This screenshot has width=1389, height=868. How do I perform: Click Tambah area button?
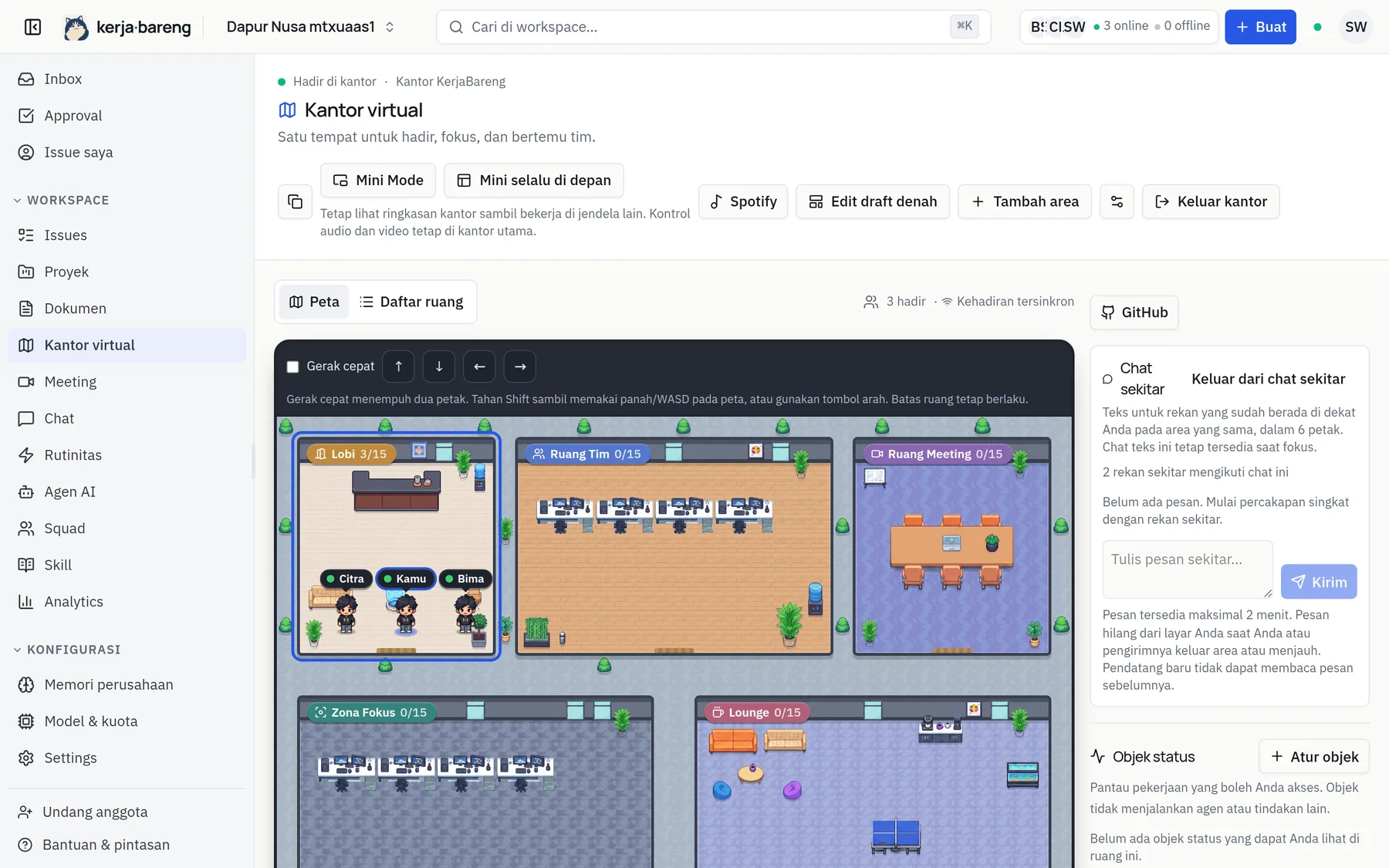(1025, 201)
